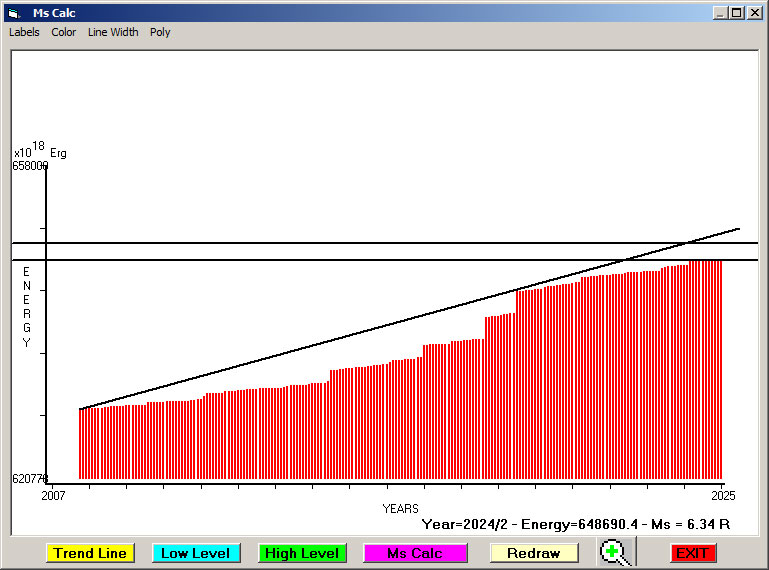Click the magnifying glass zoom icon
This screenshot has height=570, width=769.
point(616,553)
